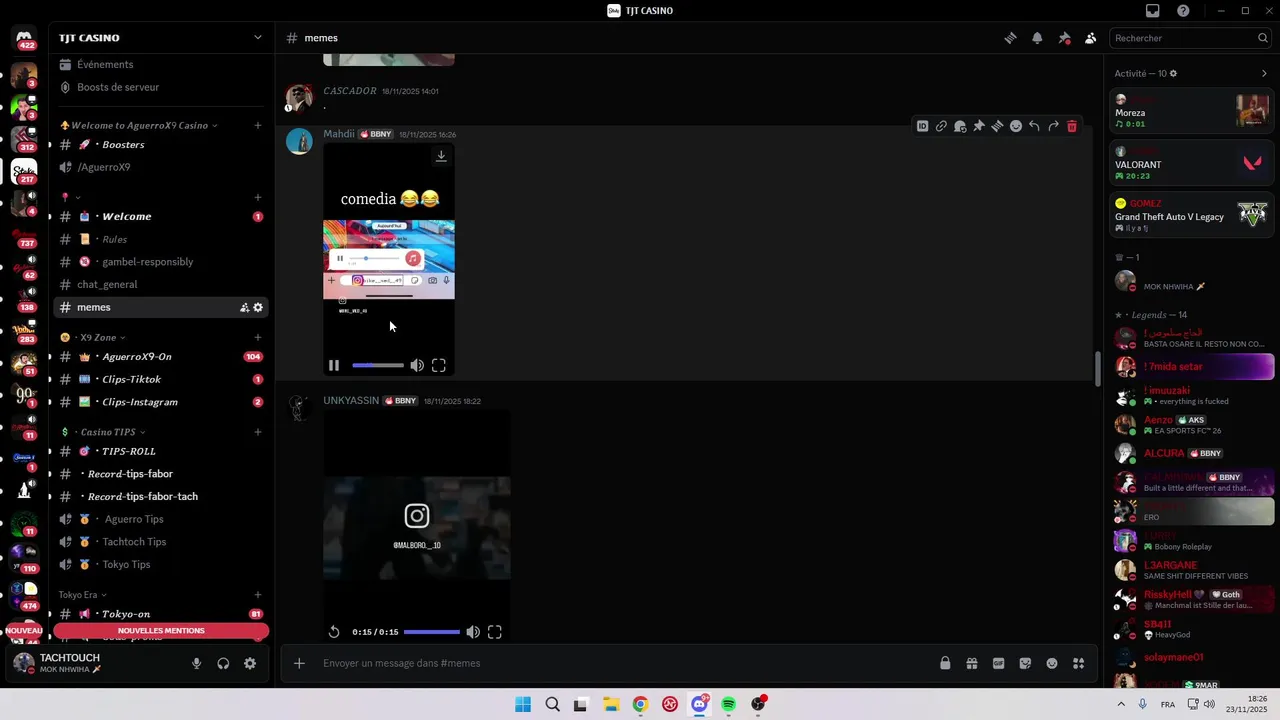Open the emoji picker in message bar
The width and height of the screenshot is (1280, 720).
(x=1052, y=663)
